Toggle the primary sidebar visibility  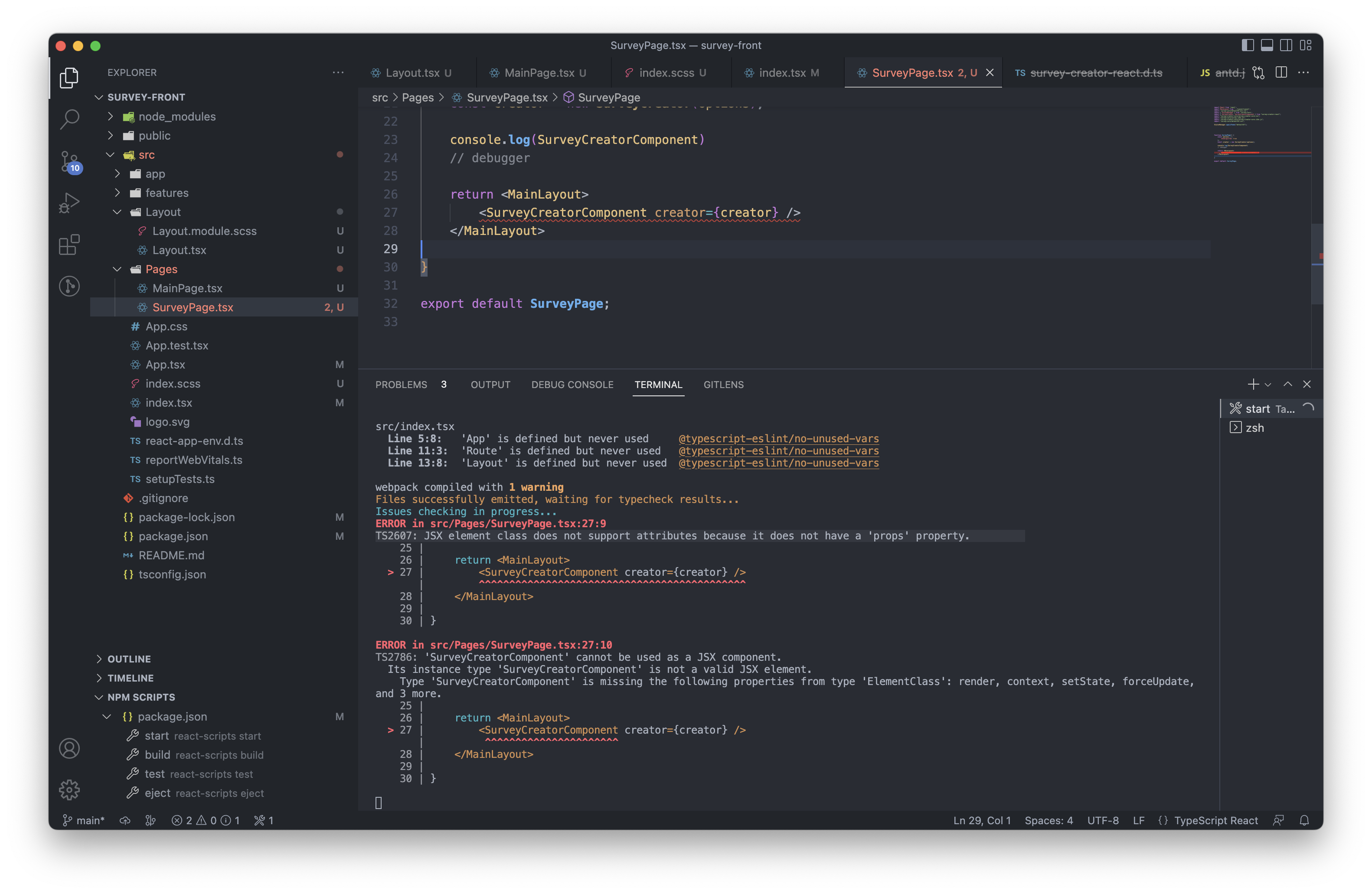pyautogui.click(x=1248, y=45)
